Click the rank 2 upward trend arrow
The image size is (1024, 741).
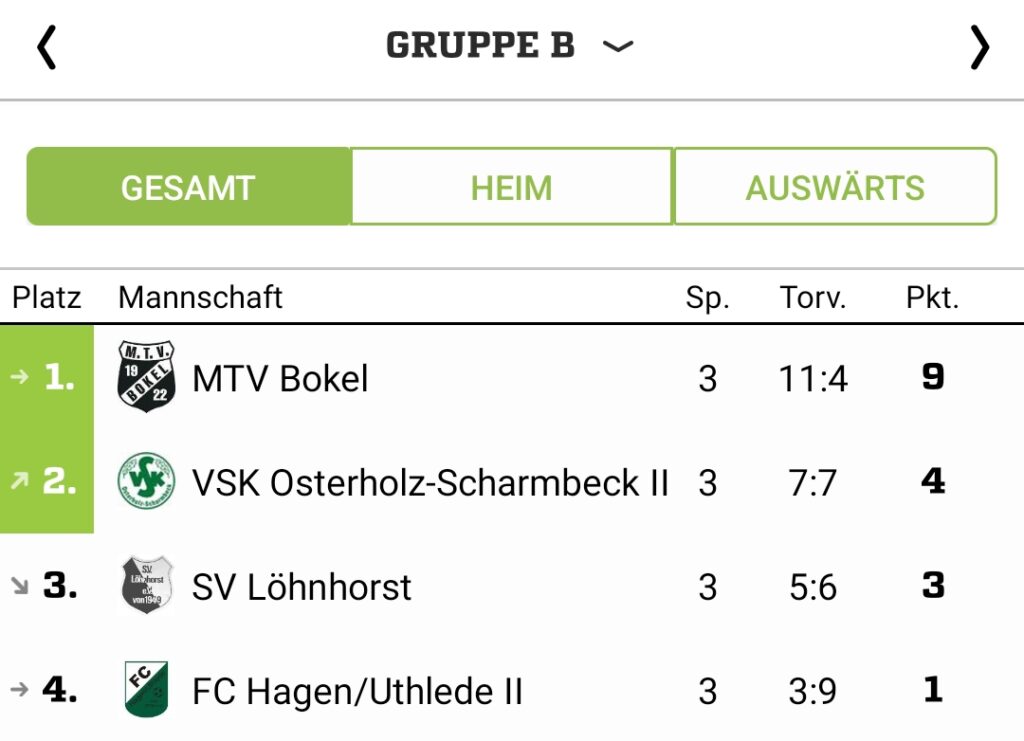pyautogui.click(x=20, y=481)
